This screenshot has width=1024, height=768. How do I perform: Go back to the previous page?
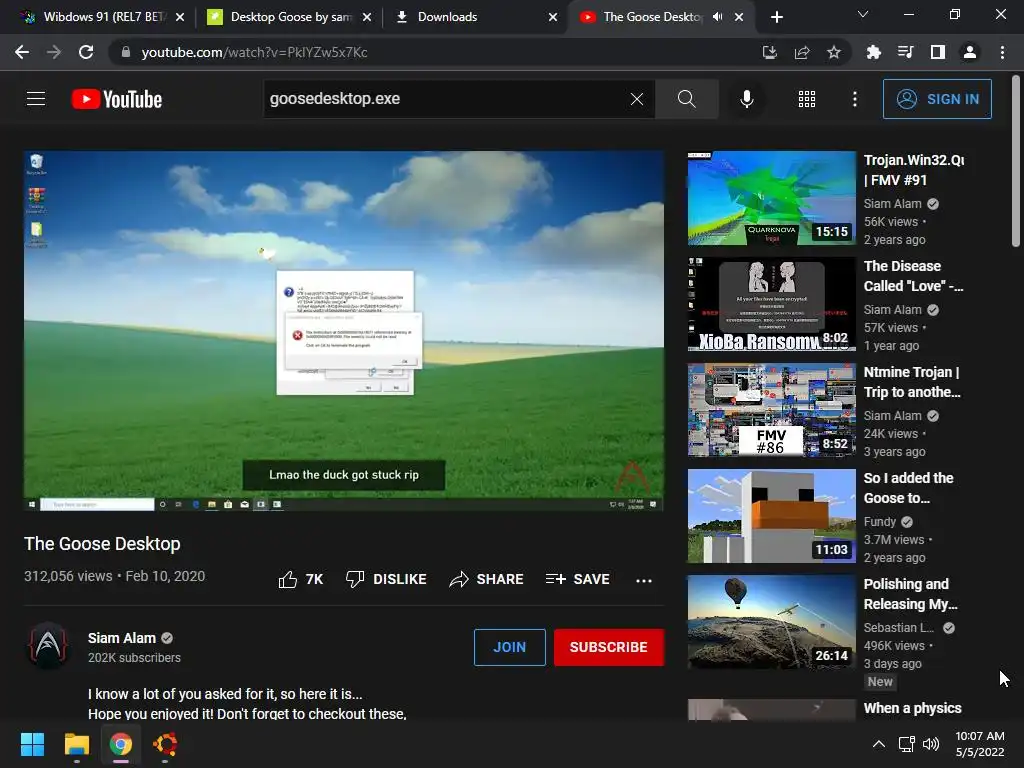coord(22,52)
